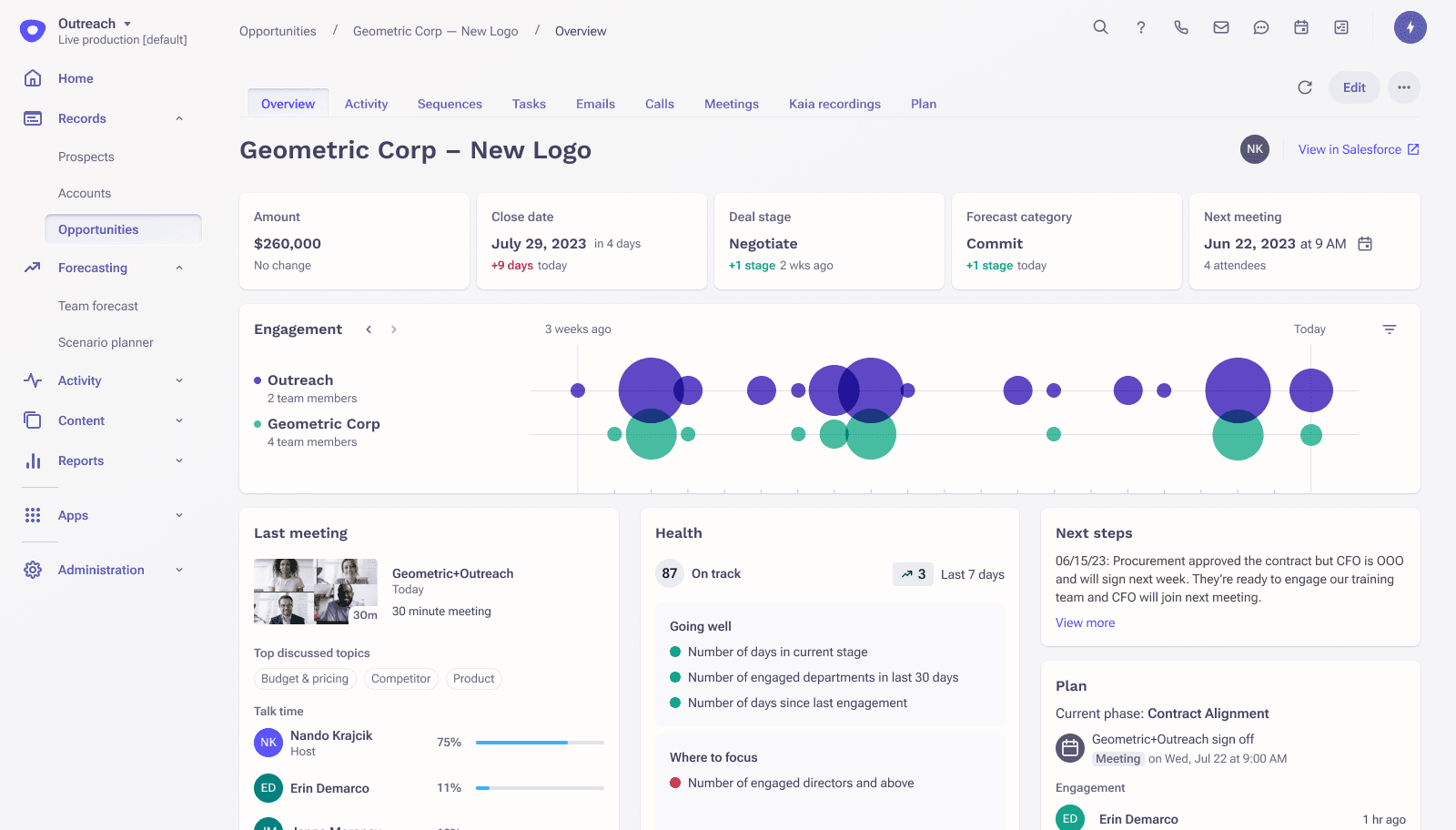
Task: Expand the Activity sidebar section
Action: point(179,380)
